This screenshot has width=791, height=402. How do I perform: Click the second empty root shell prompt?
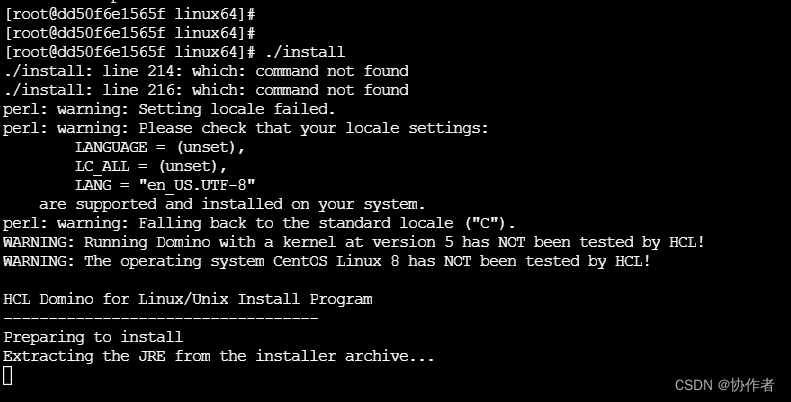(x=129, y=33)
